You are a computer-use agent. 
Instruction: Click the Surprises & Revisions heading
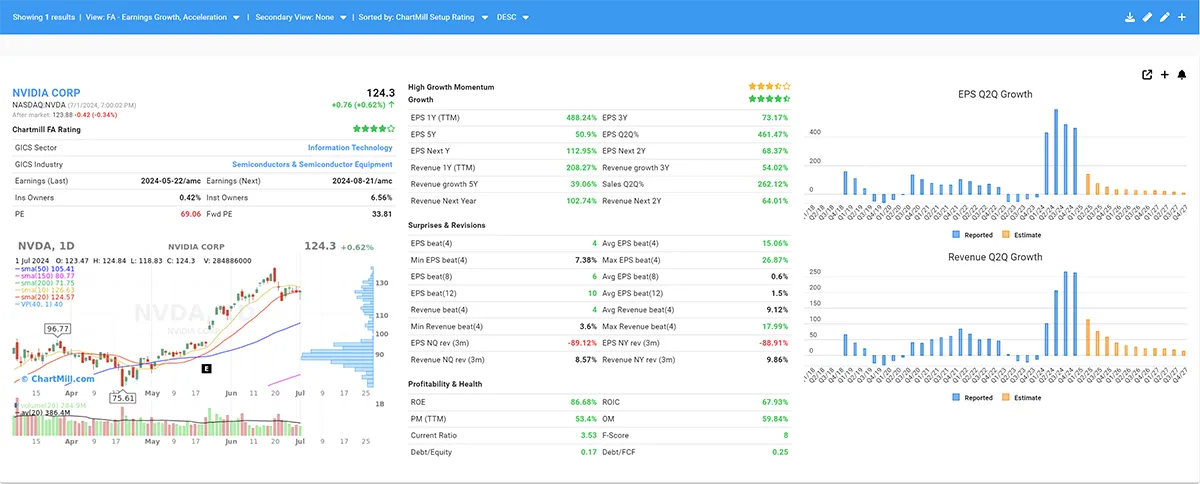pyautogui.click(x=447, y=225)
